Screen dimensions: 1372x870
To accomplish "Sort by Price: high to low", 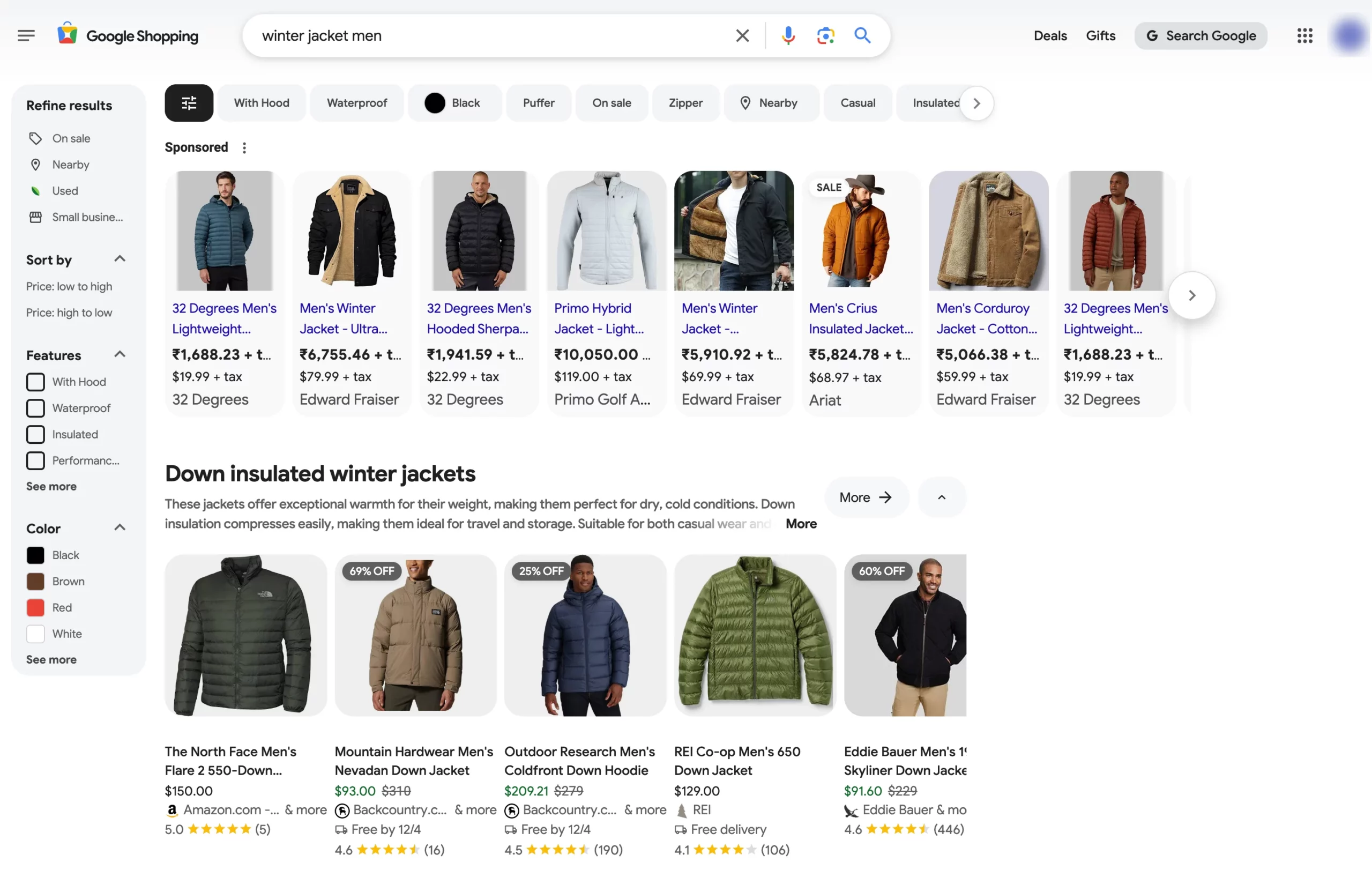I will coord(69,313).
